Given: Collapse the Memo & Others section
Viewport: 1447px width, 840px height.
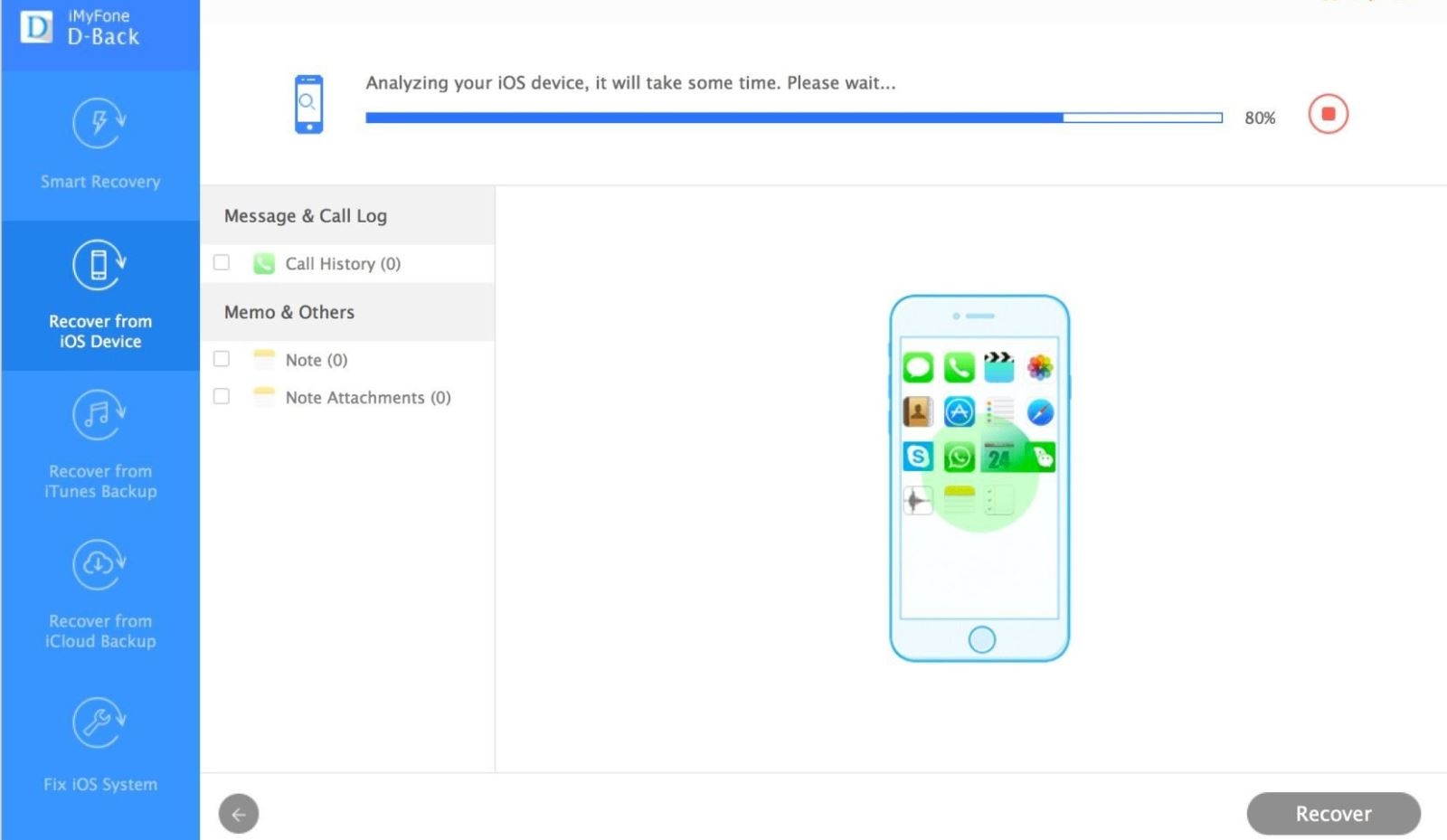Looking at the screenshot, I should coord(288,312).
